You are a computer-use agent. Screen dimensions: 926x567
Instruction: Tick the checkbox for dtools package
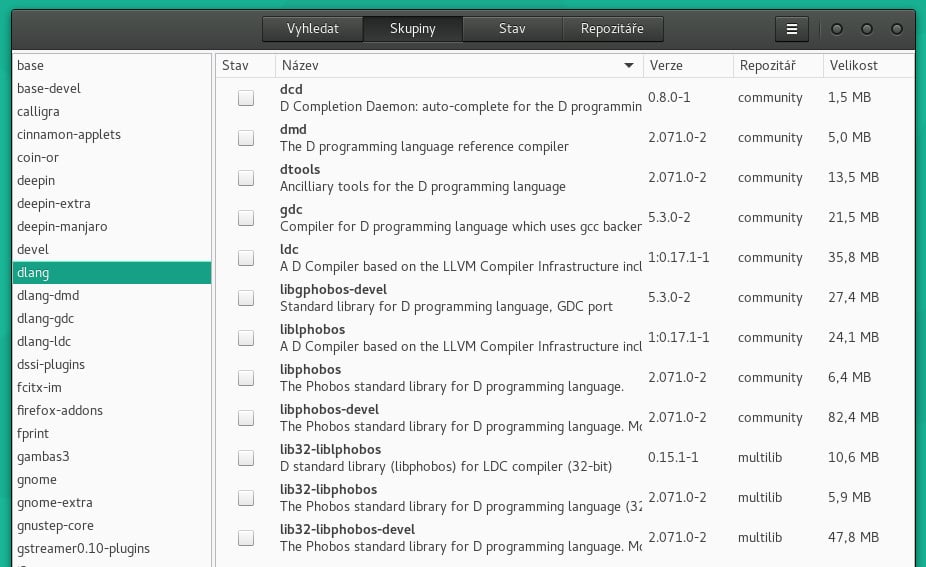point(246,178)
